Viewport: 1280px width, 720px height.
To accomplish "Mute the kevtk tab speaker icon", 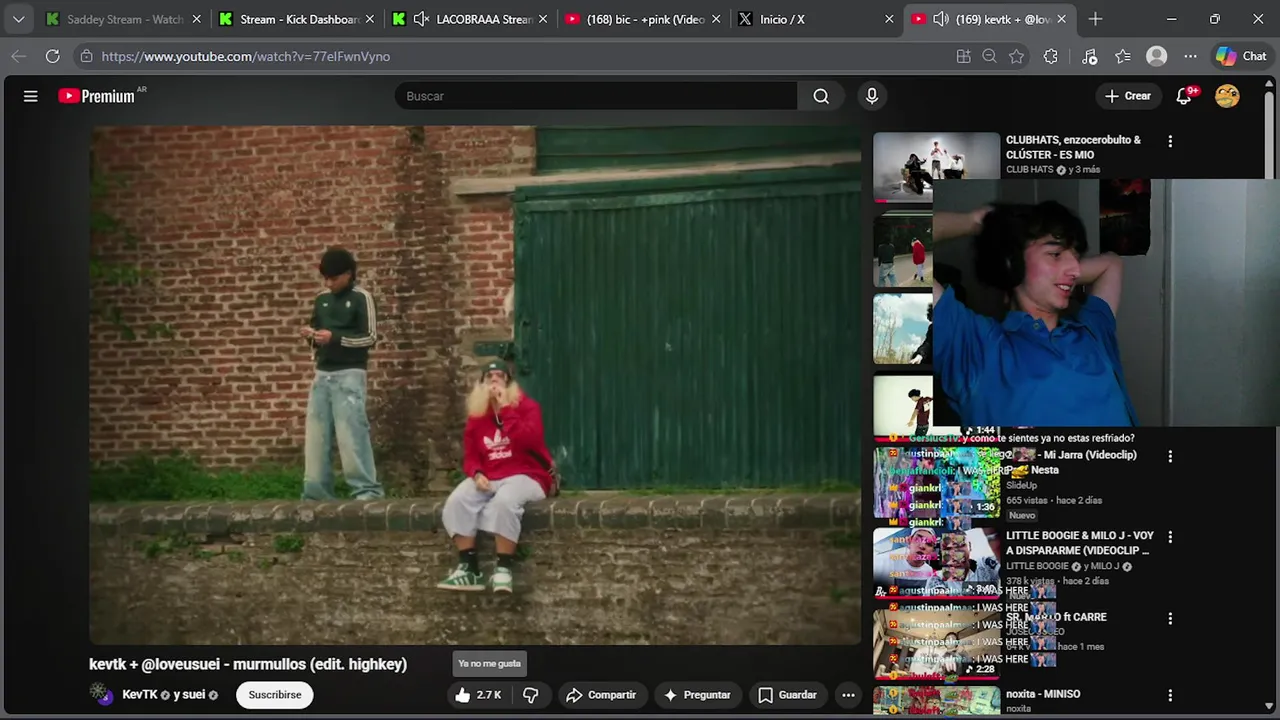I will click(x=940, y=19).
